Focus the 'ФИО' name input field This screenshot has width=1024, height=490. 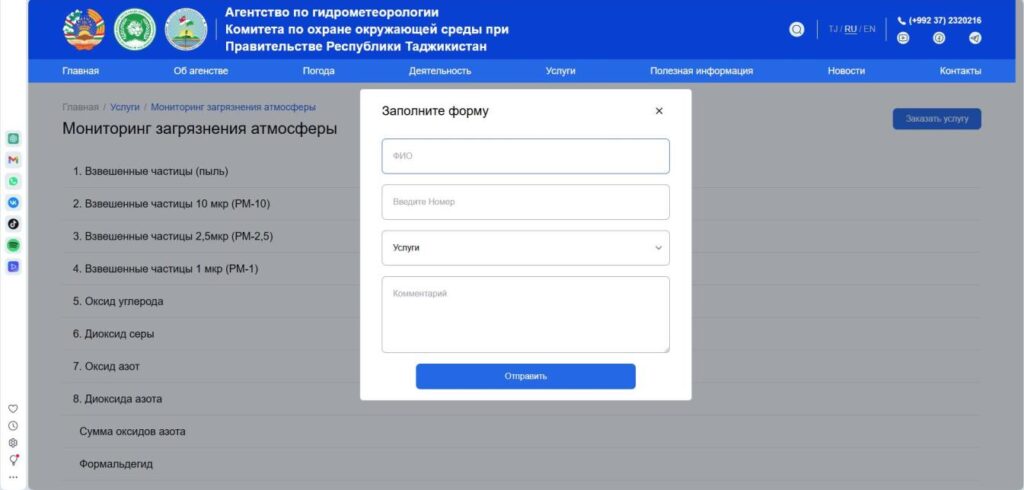[525, 156]
